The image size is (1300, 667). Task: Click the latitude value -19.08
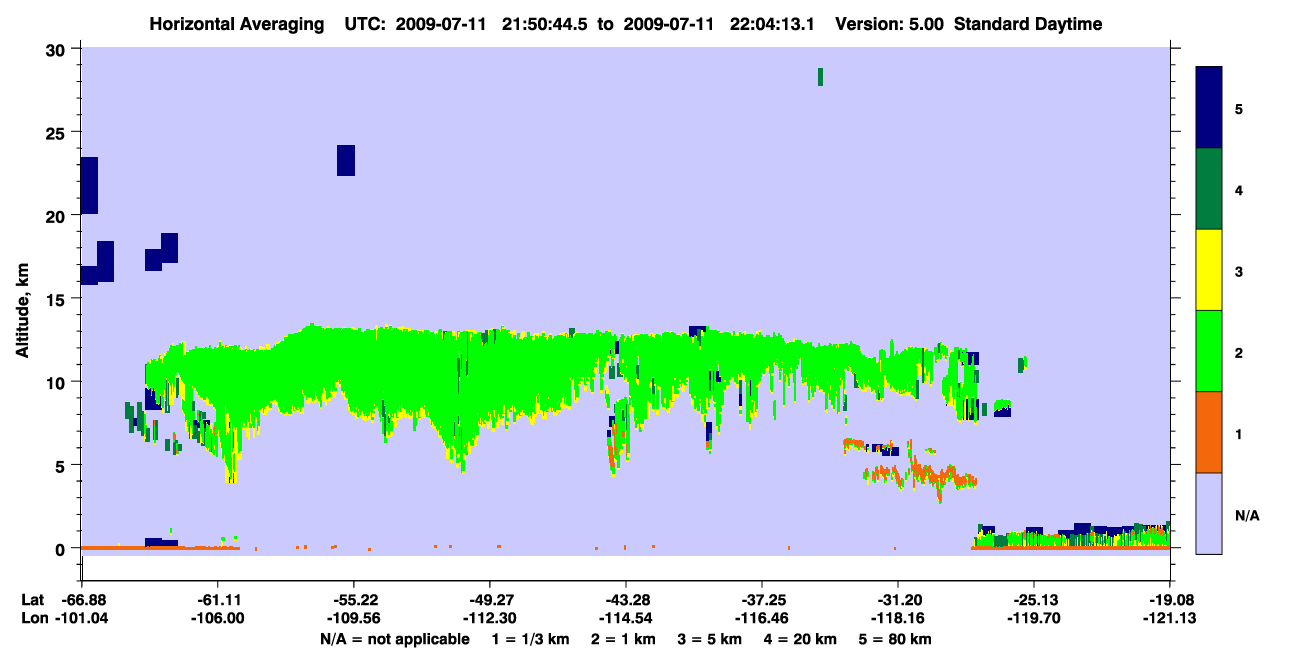coord(1170,600)
